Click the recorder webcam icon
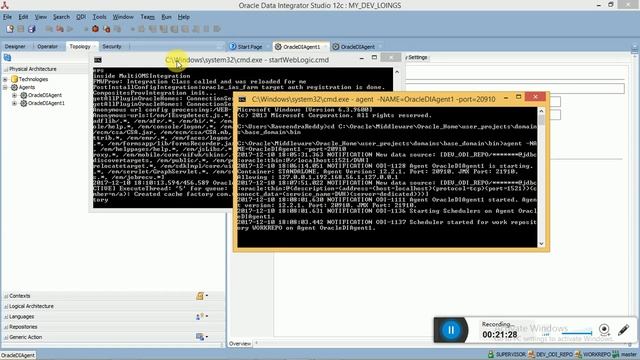Image resolution: width=640 pixels, height=360 pixels. [x=604, y=329]
